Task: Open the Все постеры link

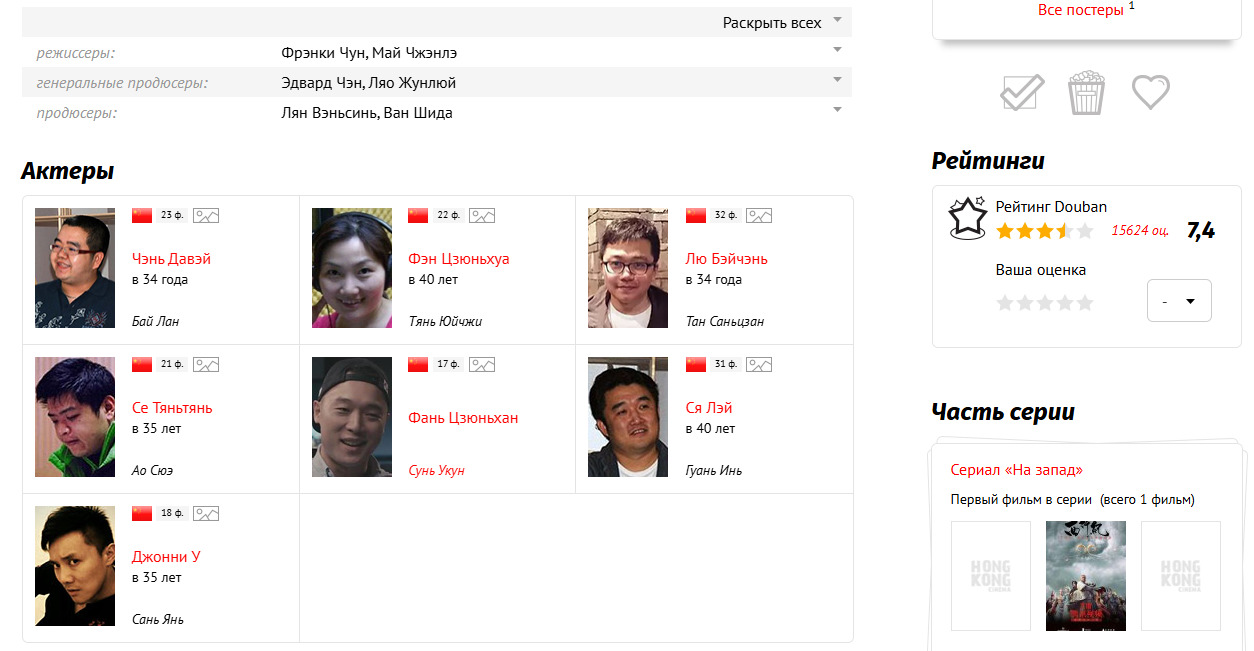Action: point(1080,10)
